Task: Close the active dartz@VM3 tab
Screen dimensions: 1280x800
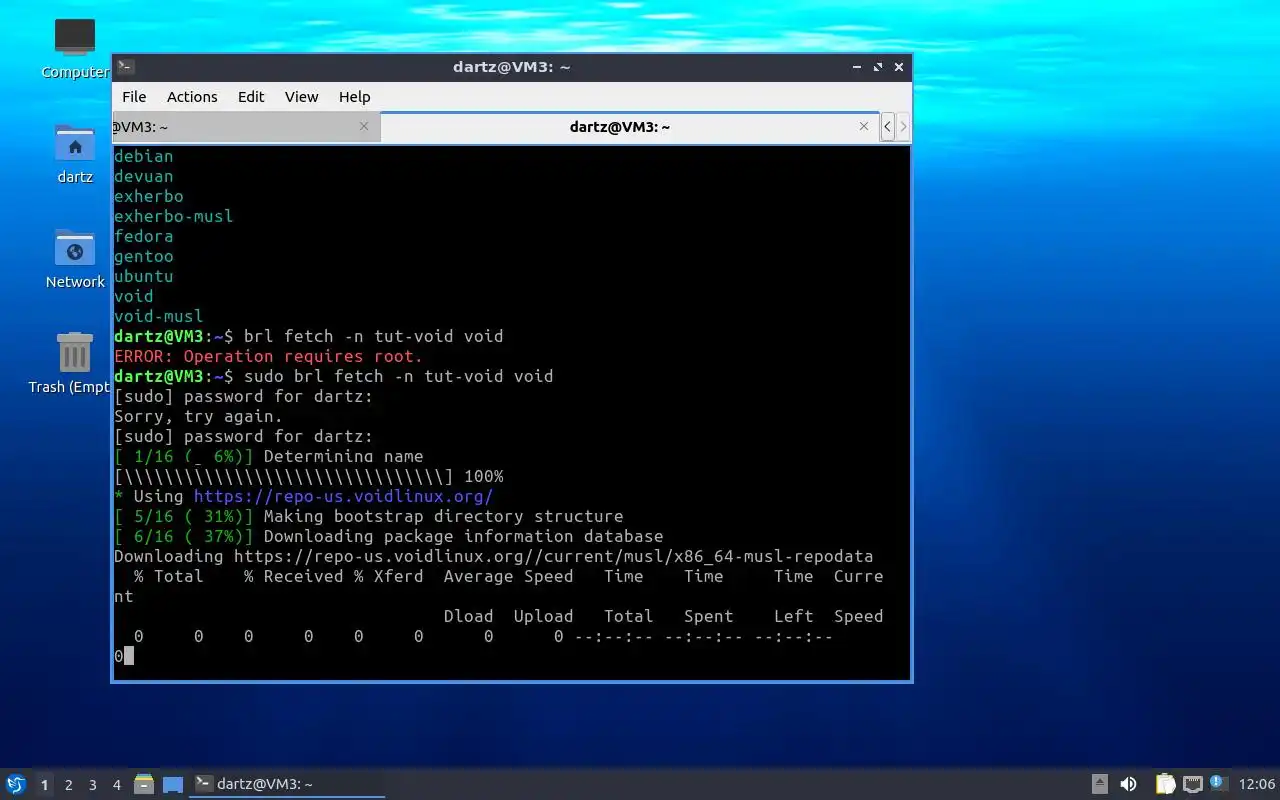Action: coord(864,126)
